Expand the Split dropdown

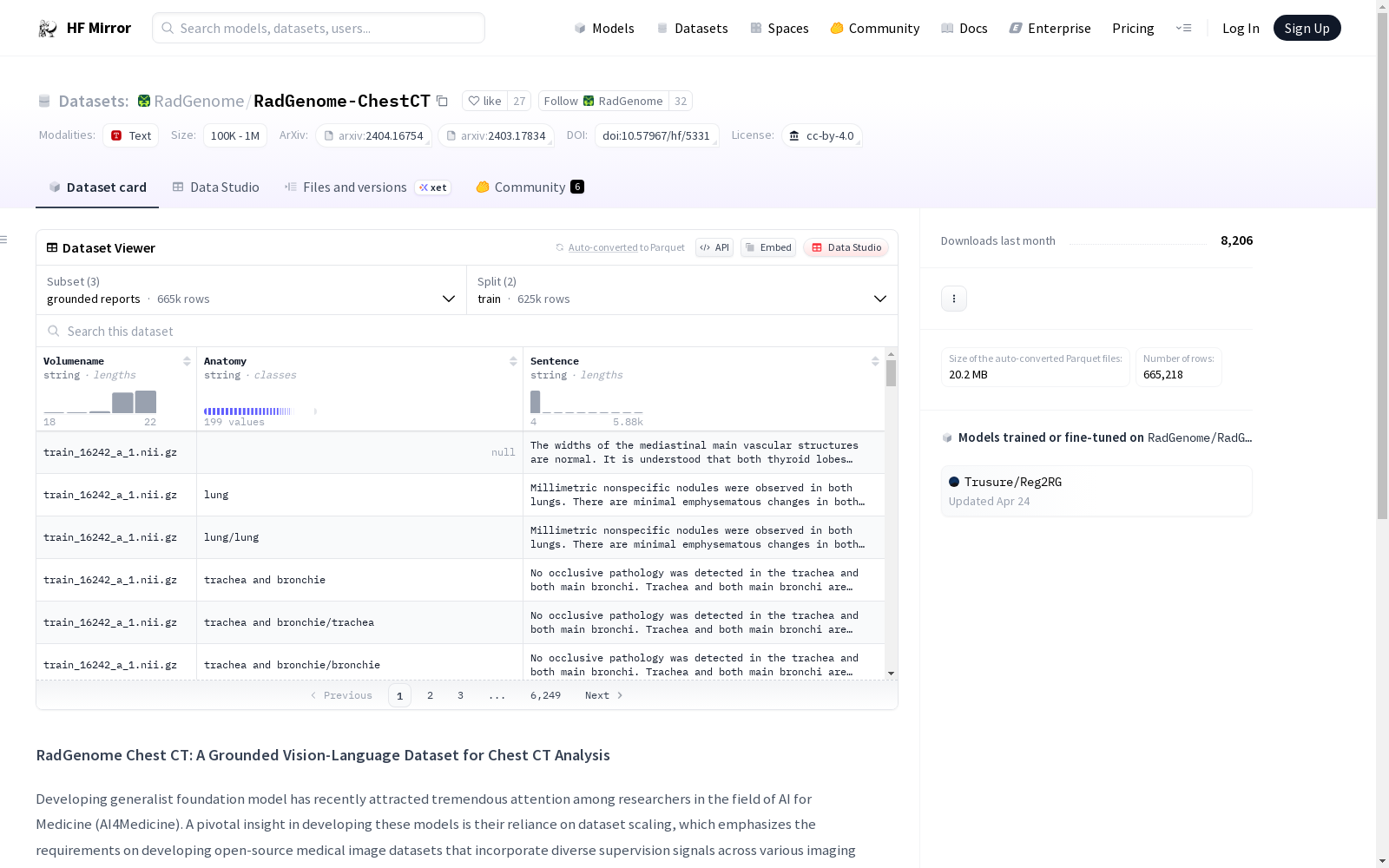(682, 290)
